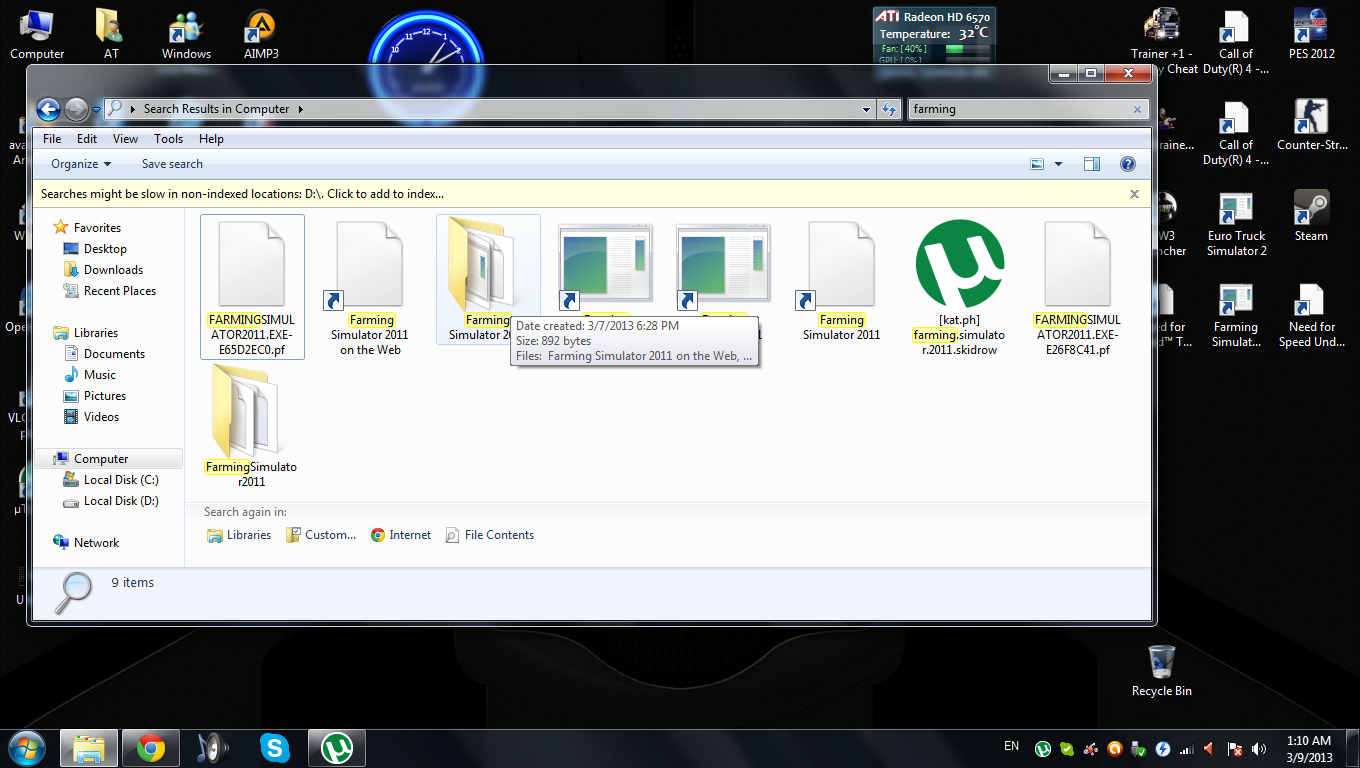The height and width of the screenshot is (768, 1360).
Task: Click the Safely Remove Hardware tray icon
Action: click(1138, 748)
